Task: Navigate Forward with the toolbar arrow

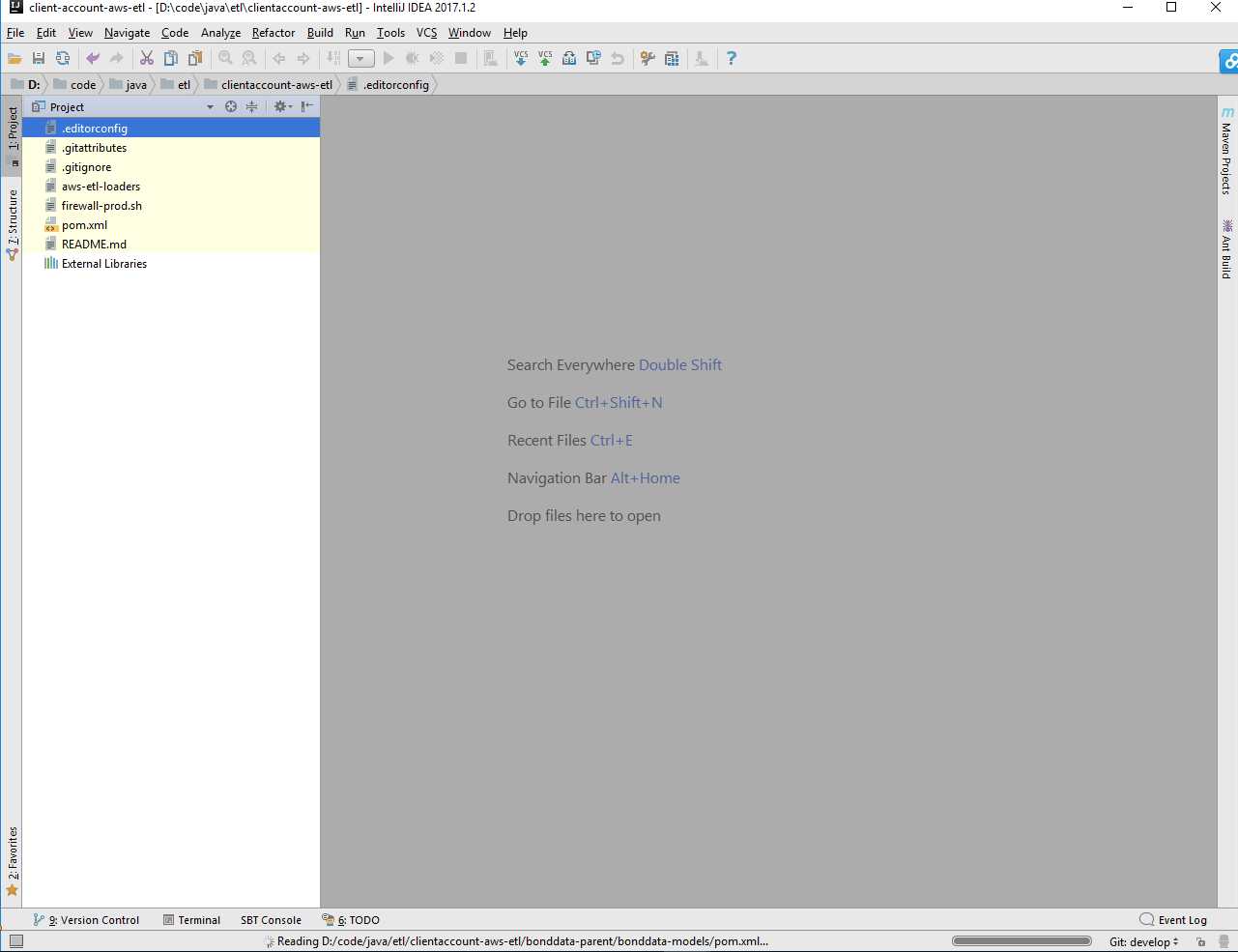Action: pos(303,59)
